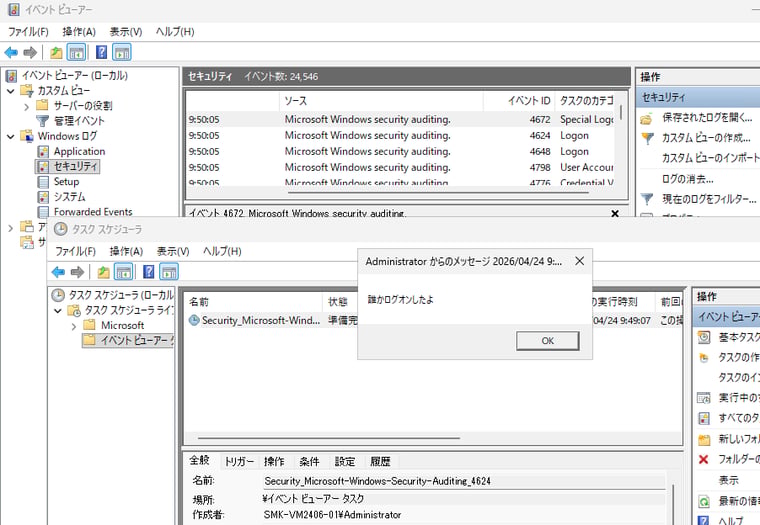Click Back arrow in Event Viewer toolbar

[11, 52]
